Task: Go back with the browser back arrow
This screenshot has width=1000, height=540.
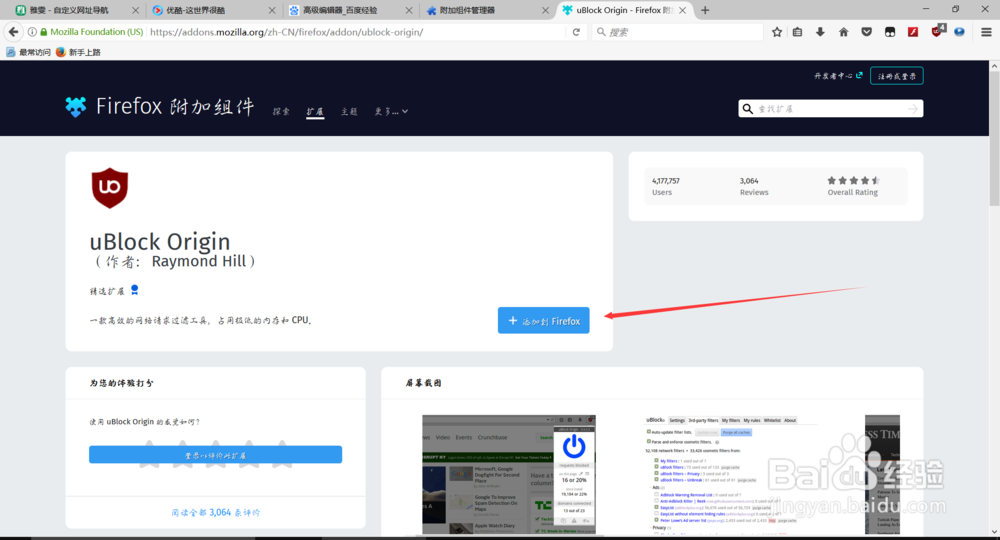Action: click(13, 32)
